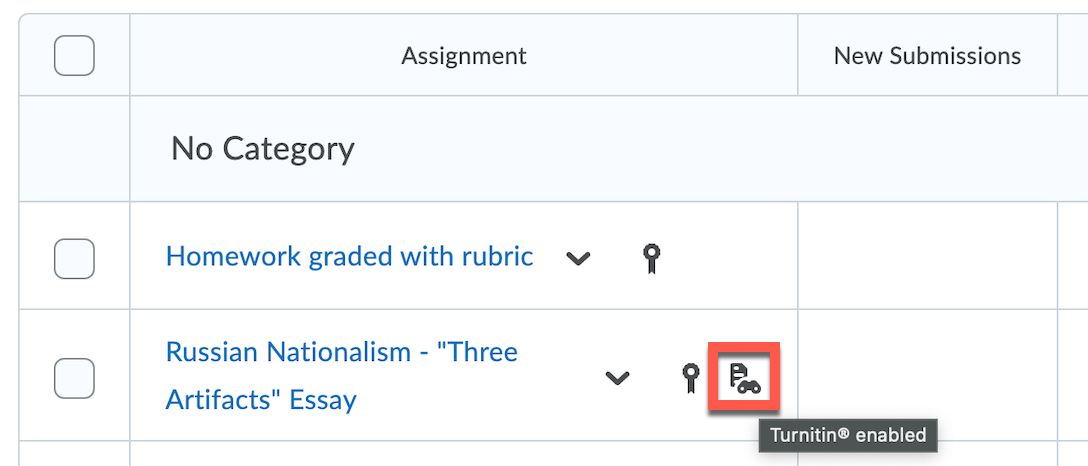1088x466 pixels.
Task: Click the New Submissions column header
Action: (x=927, y=56)
